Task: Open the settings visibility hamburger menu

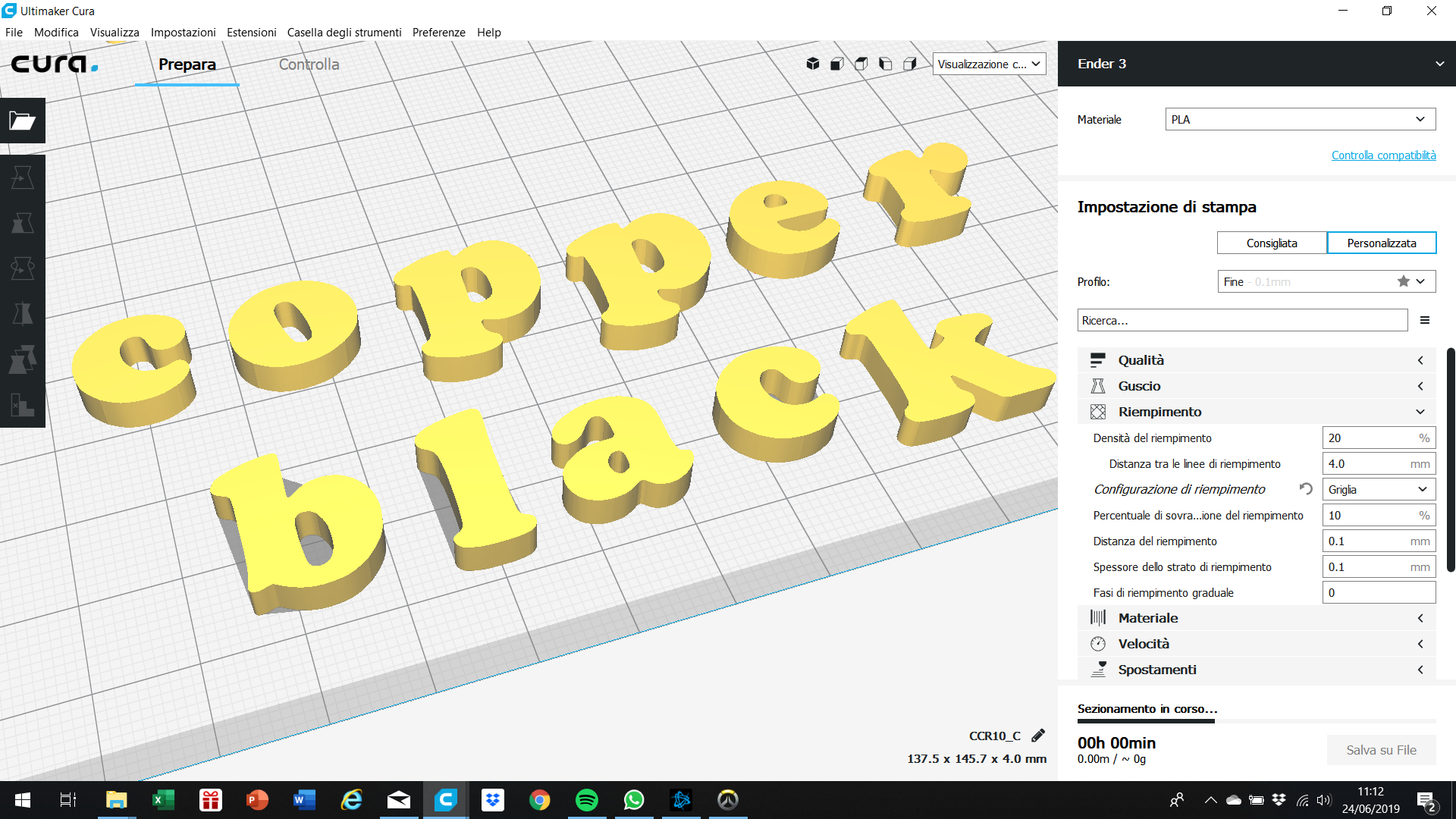Action: point(1425,320)
